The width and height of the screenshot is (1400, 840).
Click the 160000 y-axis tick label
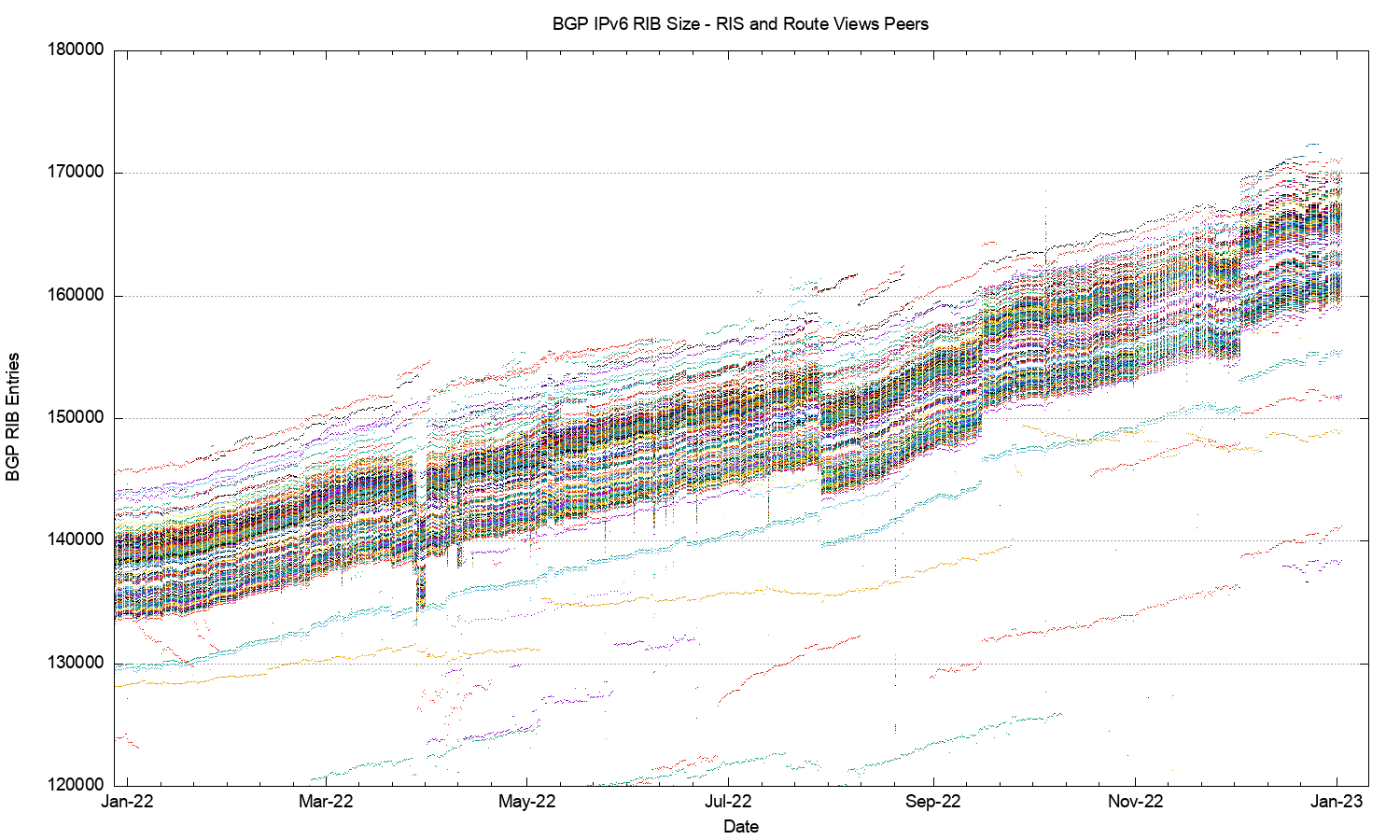(x=75, y=296)
